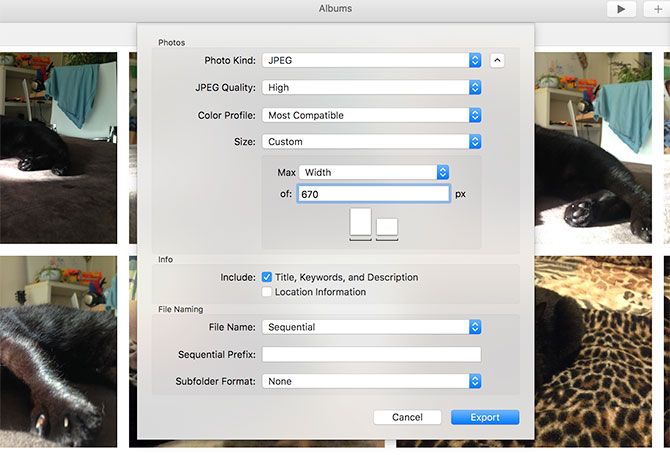Enable the Location Information checkbox
670x455 pixels.
click(x=267, y=292)
